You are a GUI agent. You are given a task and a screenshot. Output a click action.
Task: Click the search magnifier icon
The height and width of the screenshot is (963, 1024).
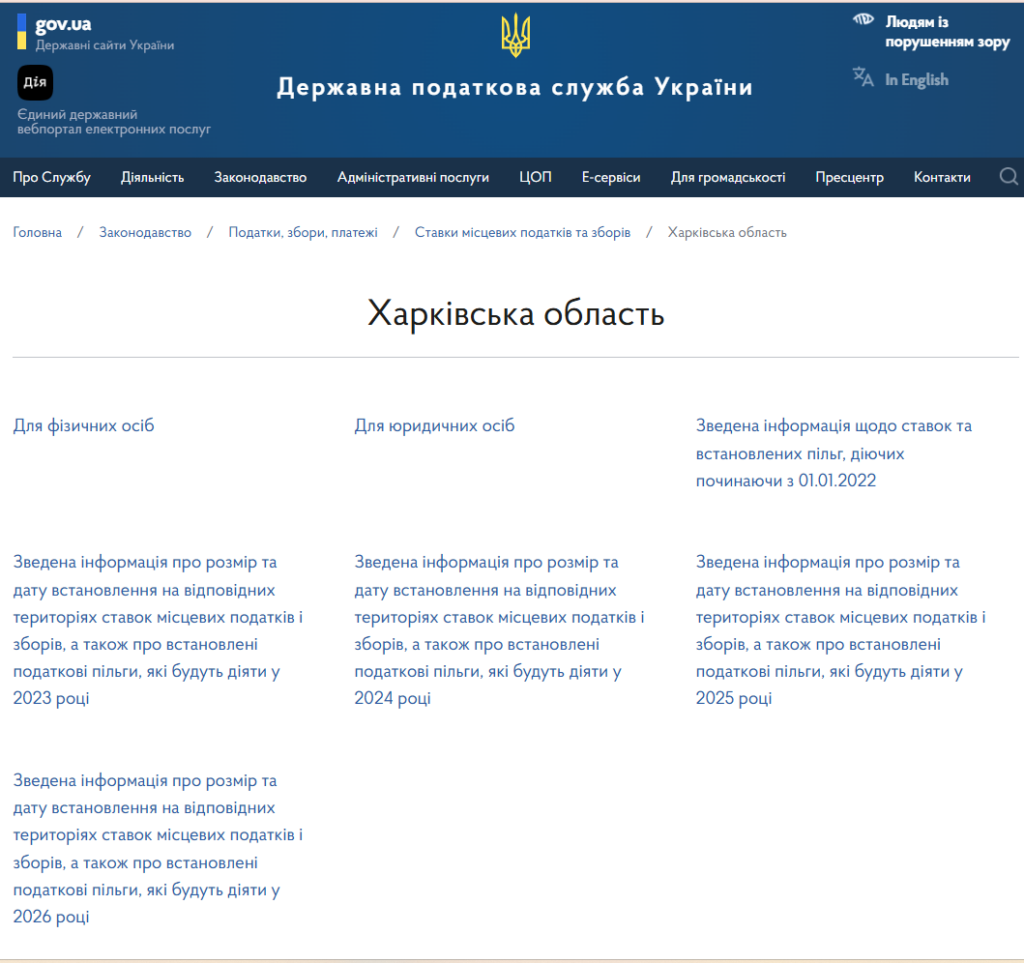(1008, 177)
